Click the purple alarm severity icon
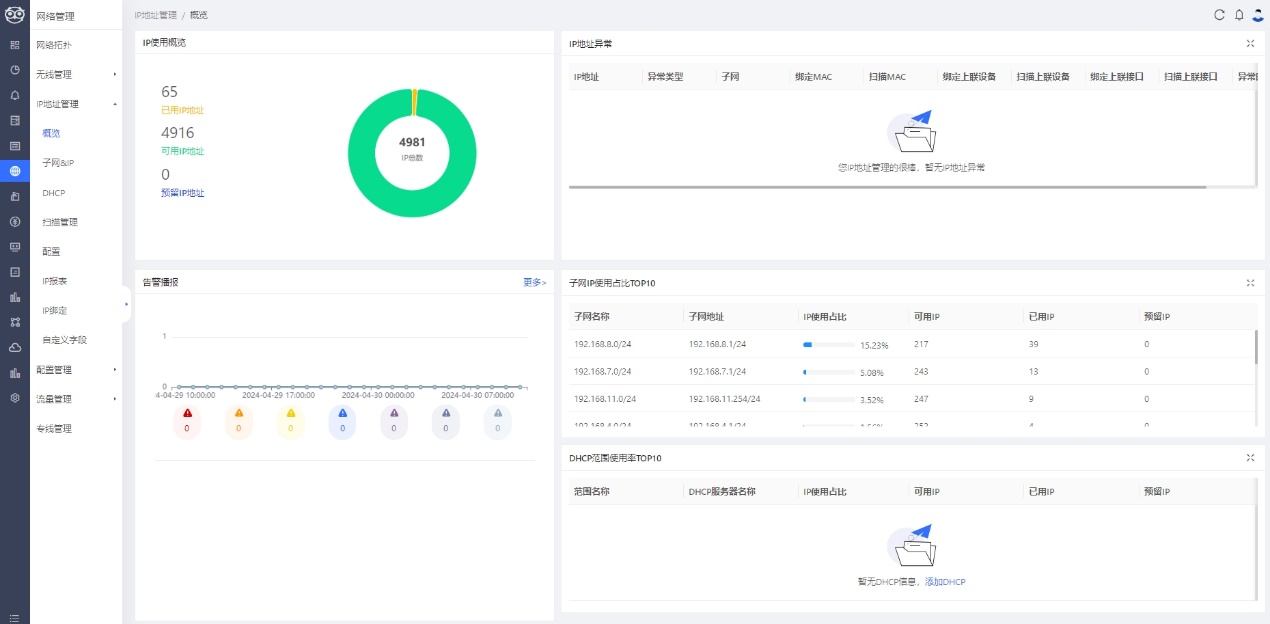The height and width of the screenshot is (624, 1270). [394, 413]
